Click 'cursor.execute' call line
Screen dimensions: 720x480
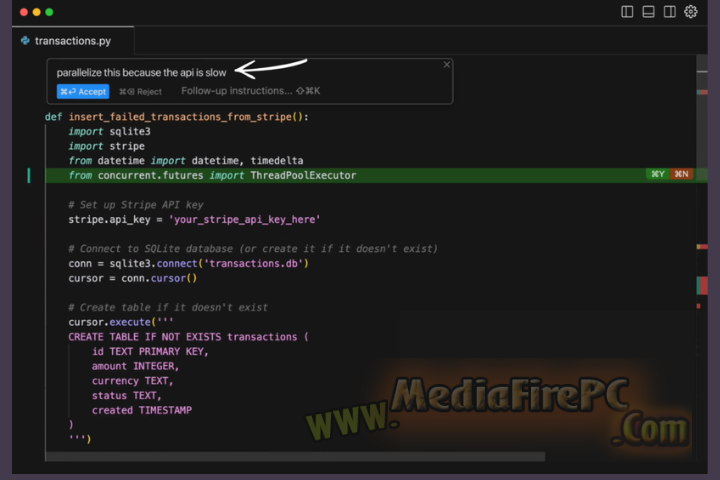(121, 322)
